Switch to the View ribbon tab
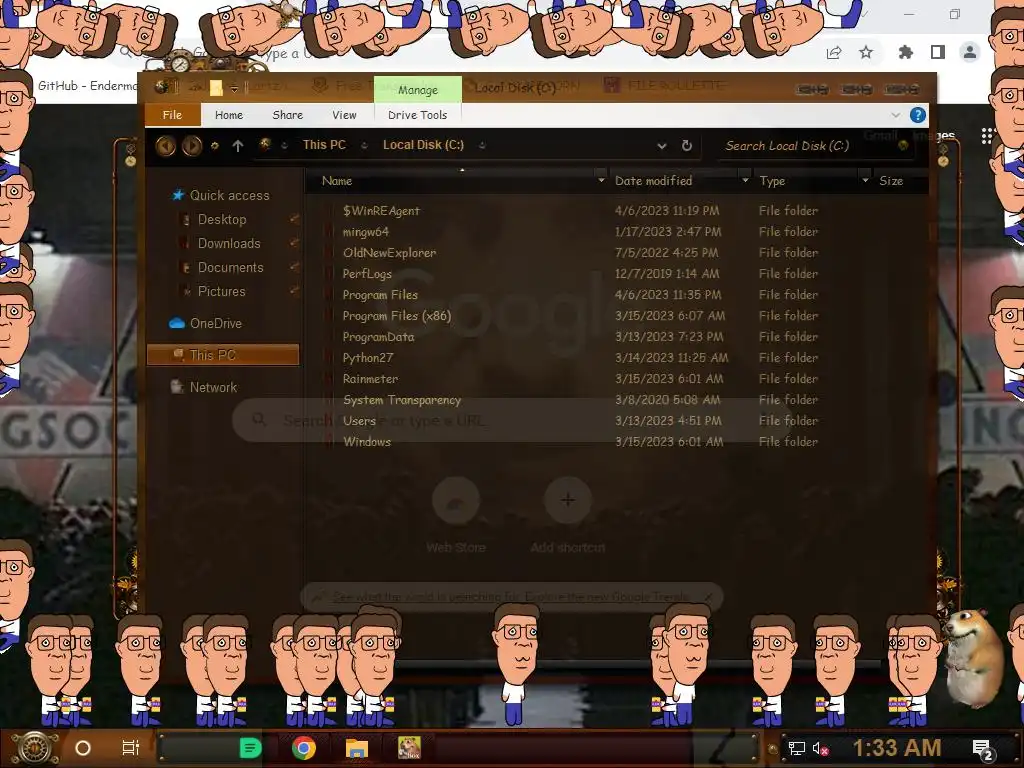 [x=344, y=115]
